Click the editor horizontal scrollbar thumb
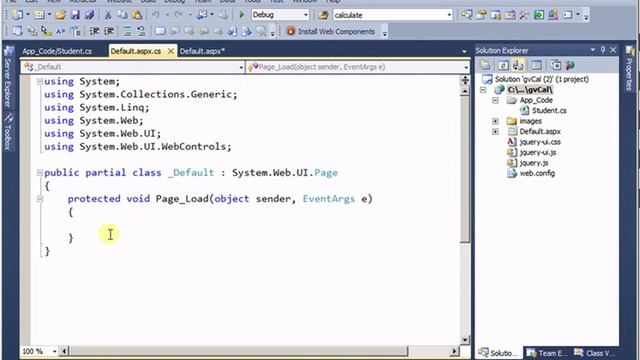 pyautogui.click(x=238, y=351)
